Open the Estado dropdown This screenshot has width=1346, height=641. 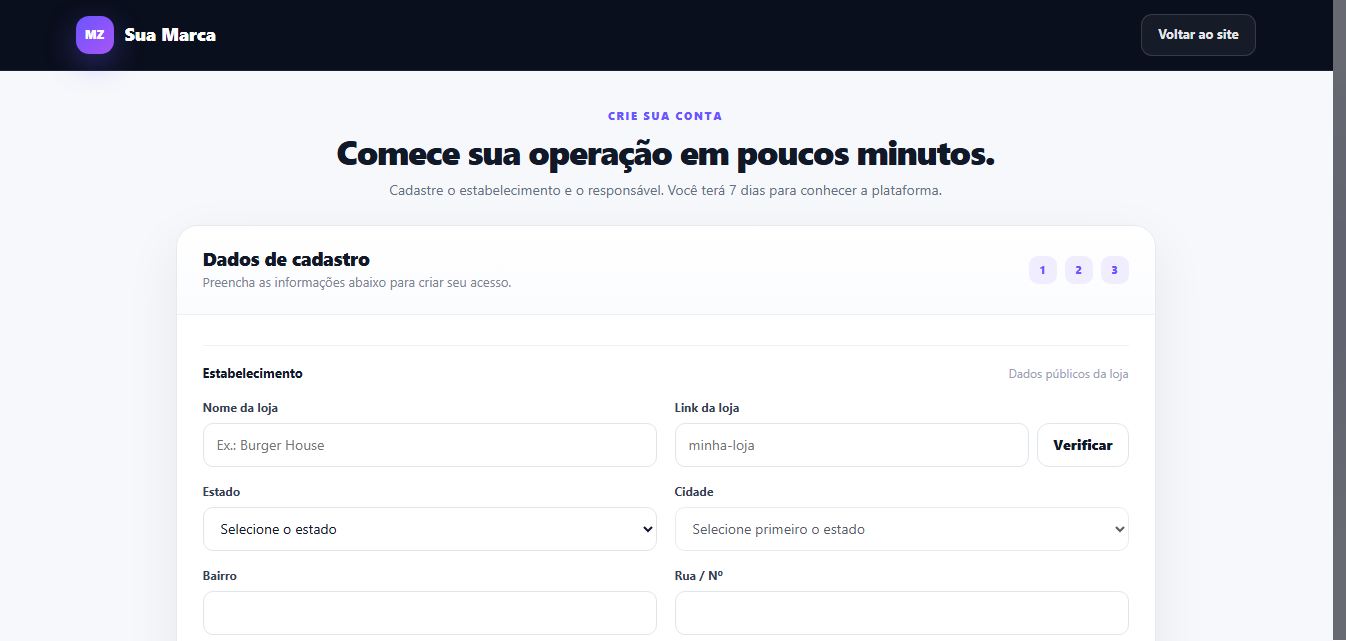coord(430,529)
